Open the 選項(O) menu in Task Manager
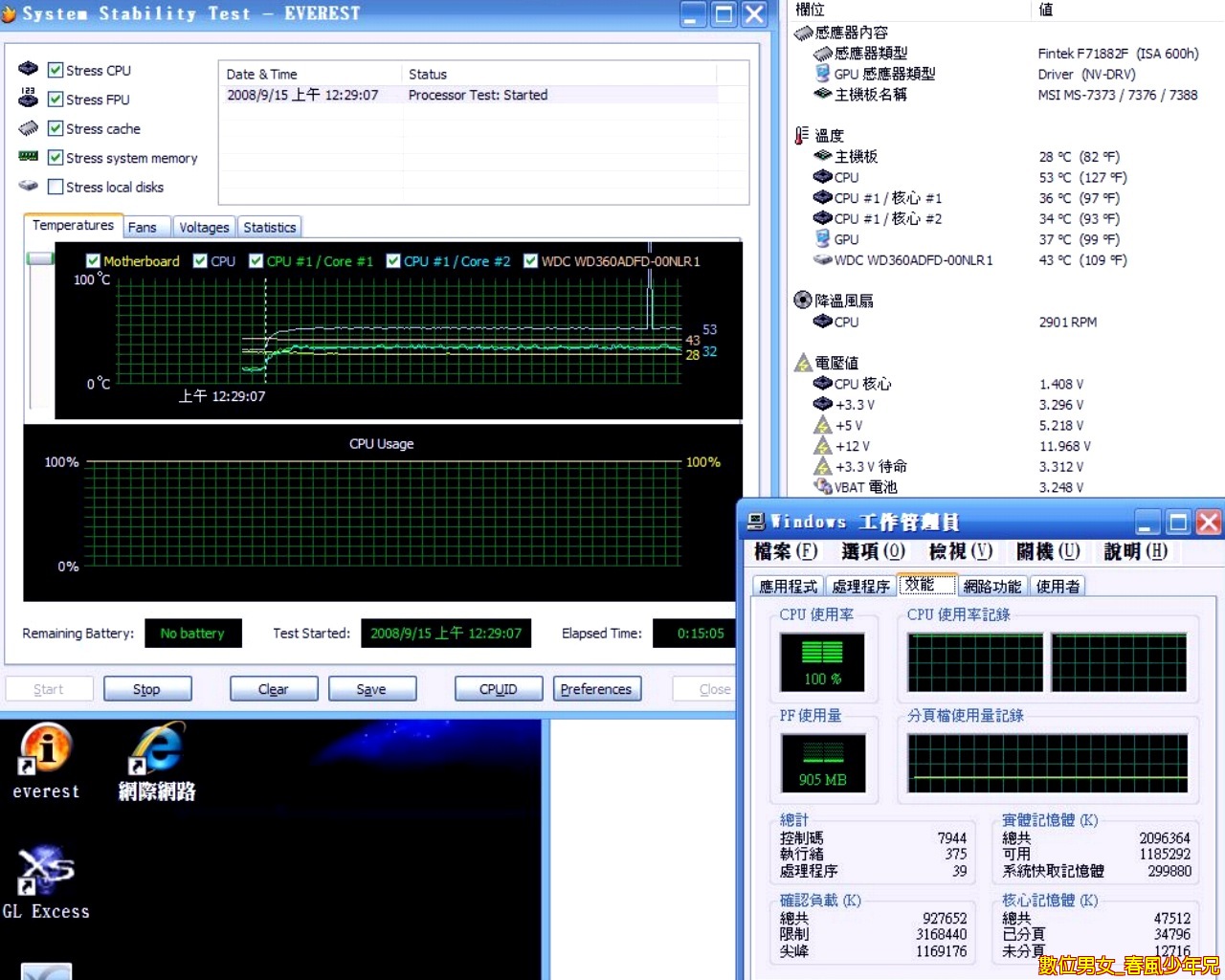Image resolution: width=1225 pixels, height=980 pixels. point(873,551)
